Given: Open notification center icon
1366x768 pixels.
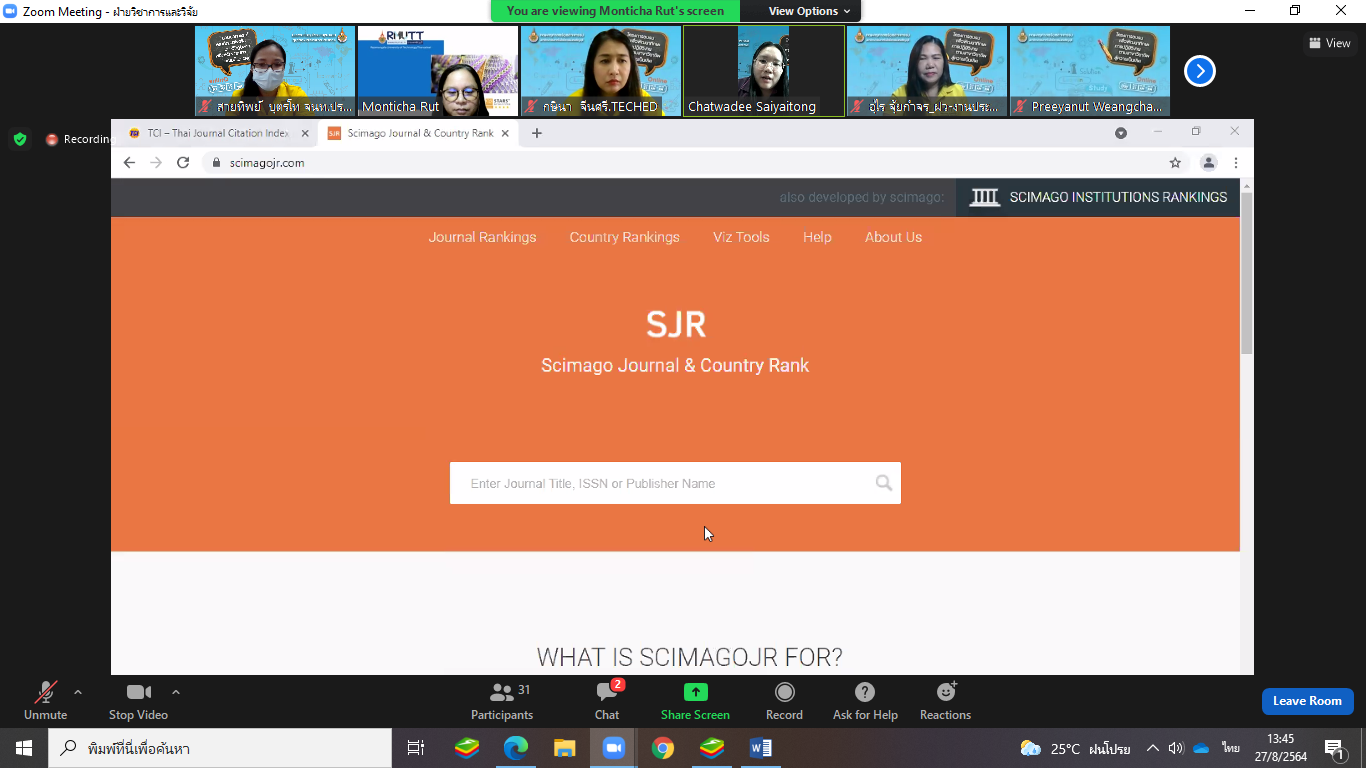Looking at the screenshot, I should pyautogui.click(x=1336, y=748).
